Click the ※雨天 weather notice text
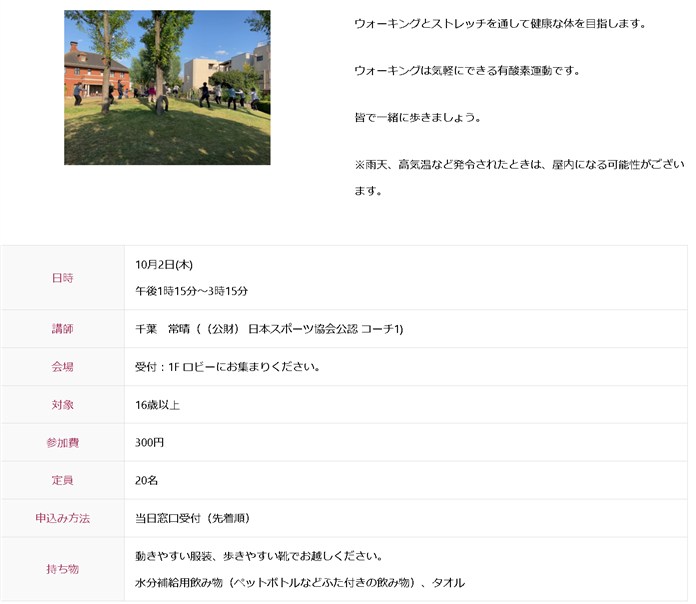 (519, 164)
